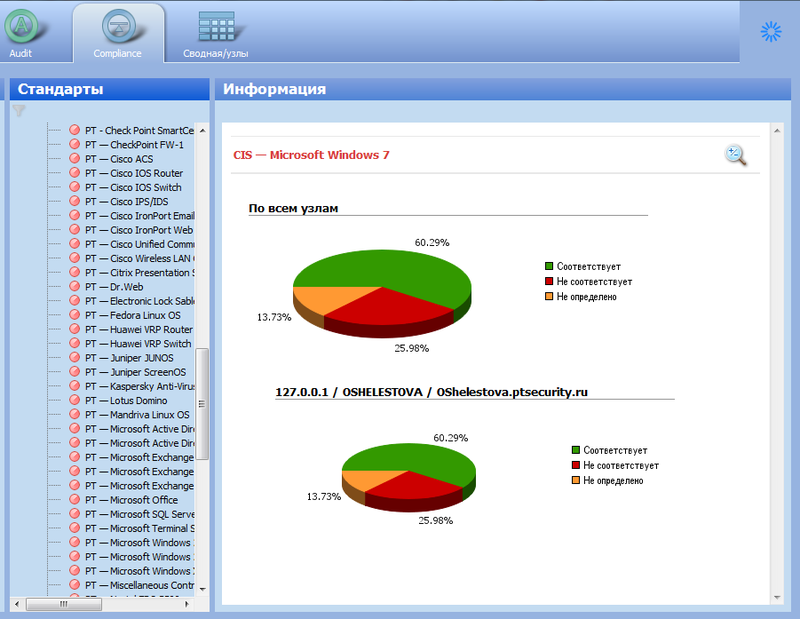This screenshot has width=800, height=619.
Task: Select PT — Juniper ScreenOS standard
Action: [135, 373]
